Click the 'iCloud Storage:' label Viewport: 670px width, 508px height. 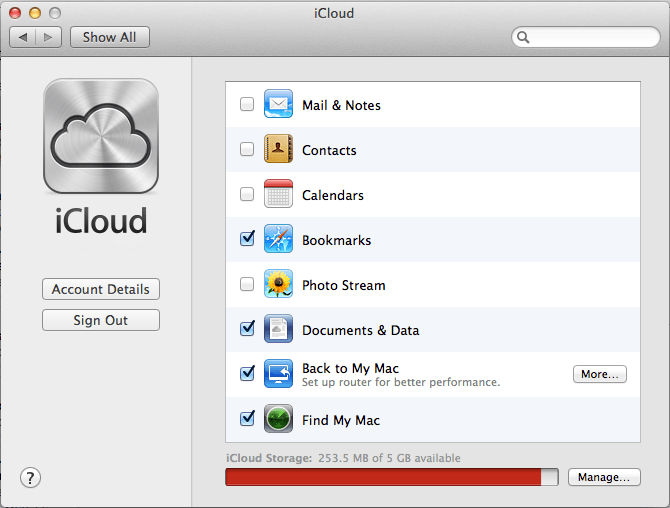coord(269,458)
